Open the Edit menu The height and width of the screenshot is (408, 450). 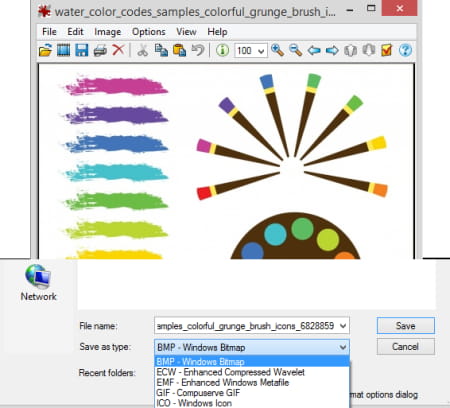pyautogui.click(x=75, y=32)
